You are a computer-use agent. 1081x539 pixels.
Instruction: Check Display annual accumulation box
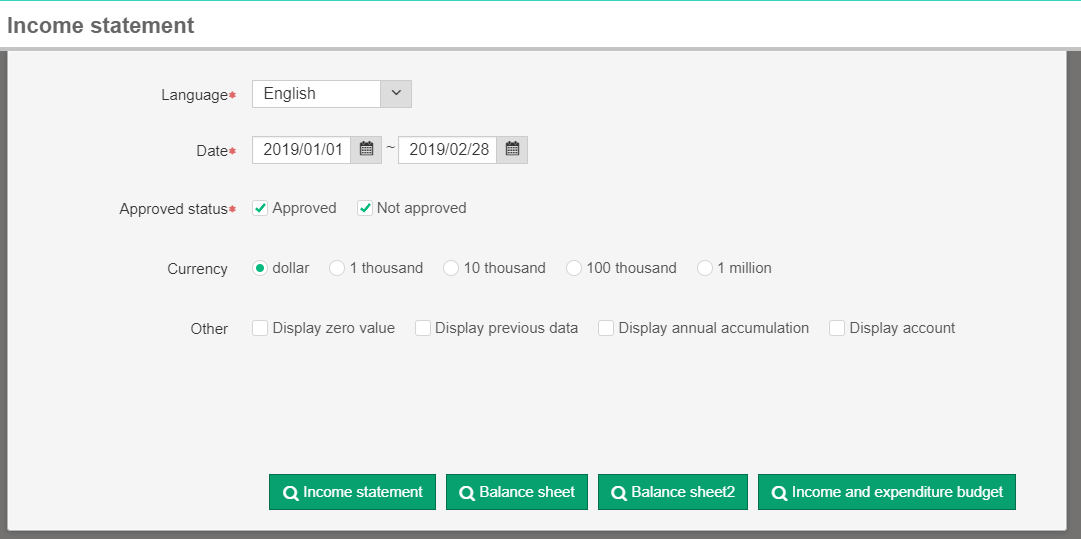[x=606, y=328]
